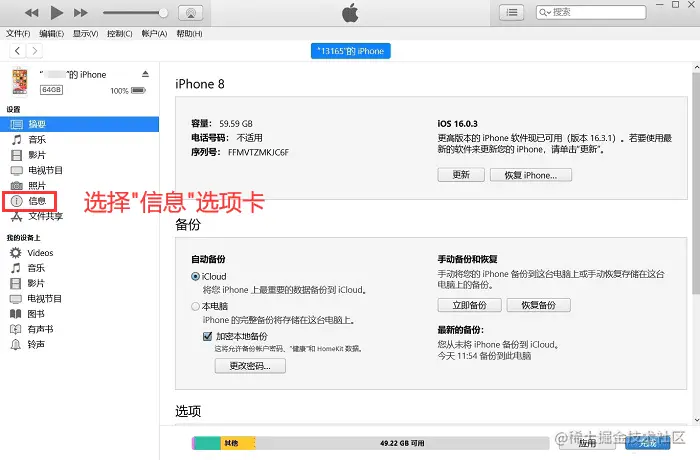This screenshot has width=700, height=460.
Task: Click the serial number FFMVTZMKJC6F
Action: click(258, 152)
